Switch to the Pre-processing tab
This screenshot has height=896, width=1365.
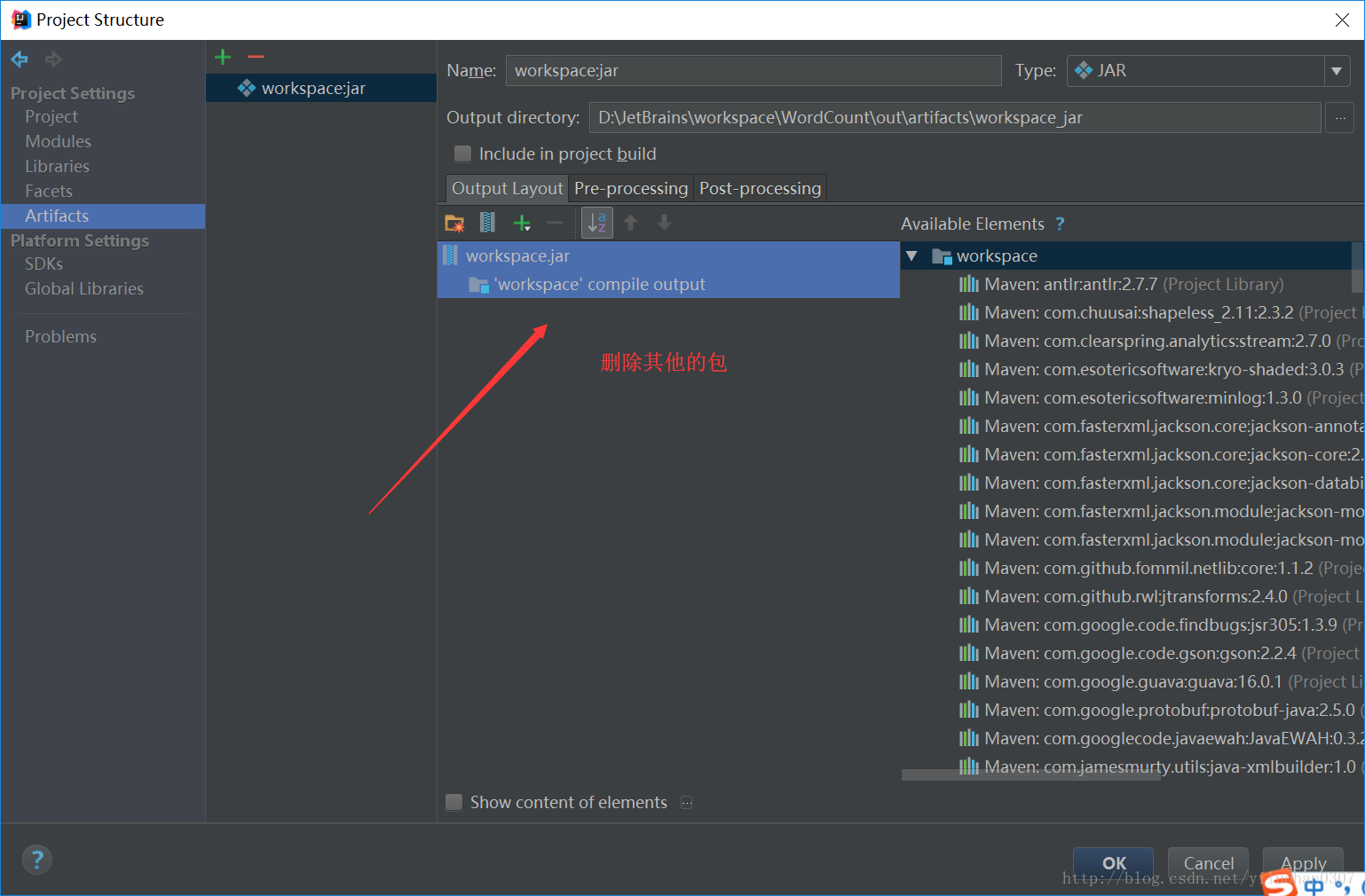631,188
